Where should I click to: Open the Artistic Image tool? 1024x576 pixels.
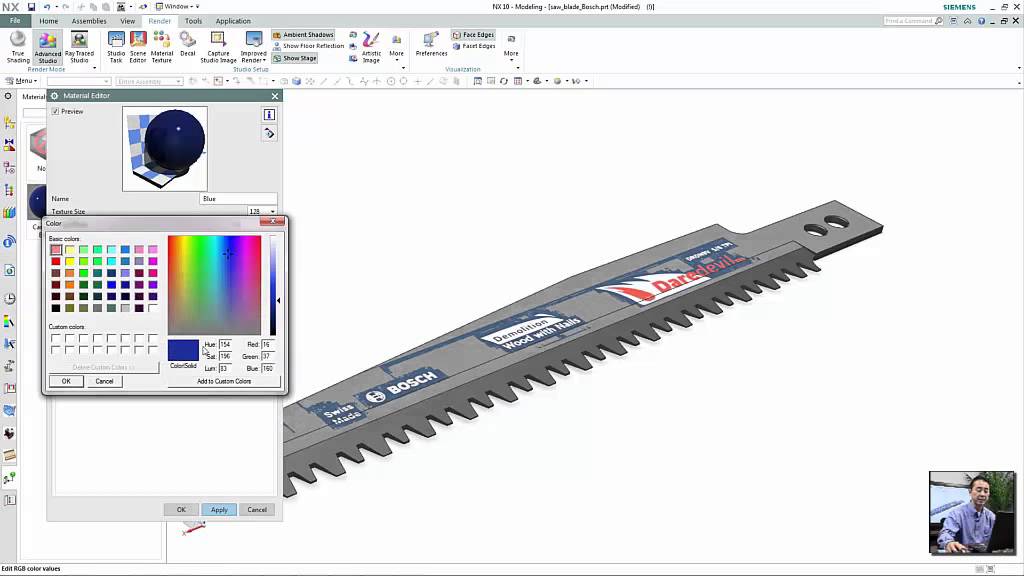coord(371,47)
